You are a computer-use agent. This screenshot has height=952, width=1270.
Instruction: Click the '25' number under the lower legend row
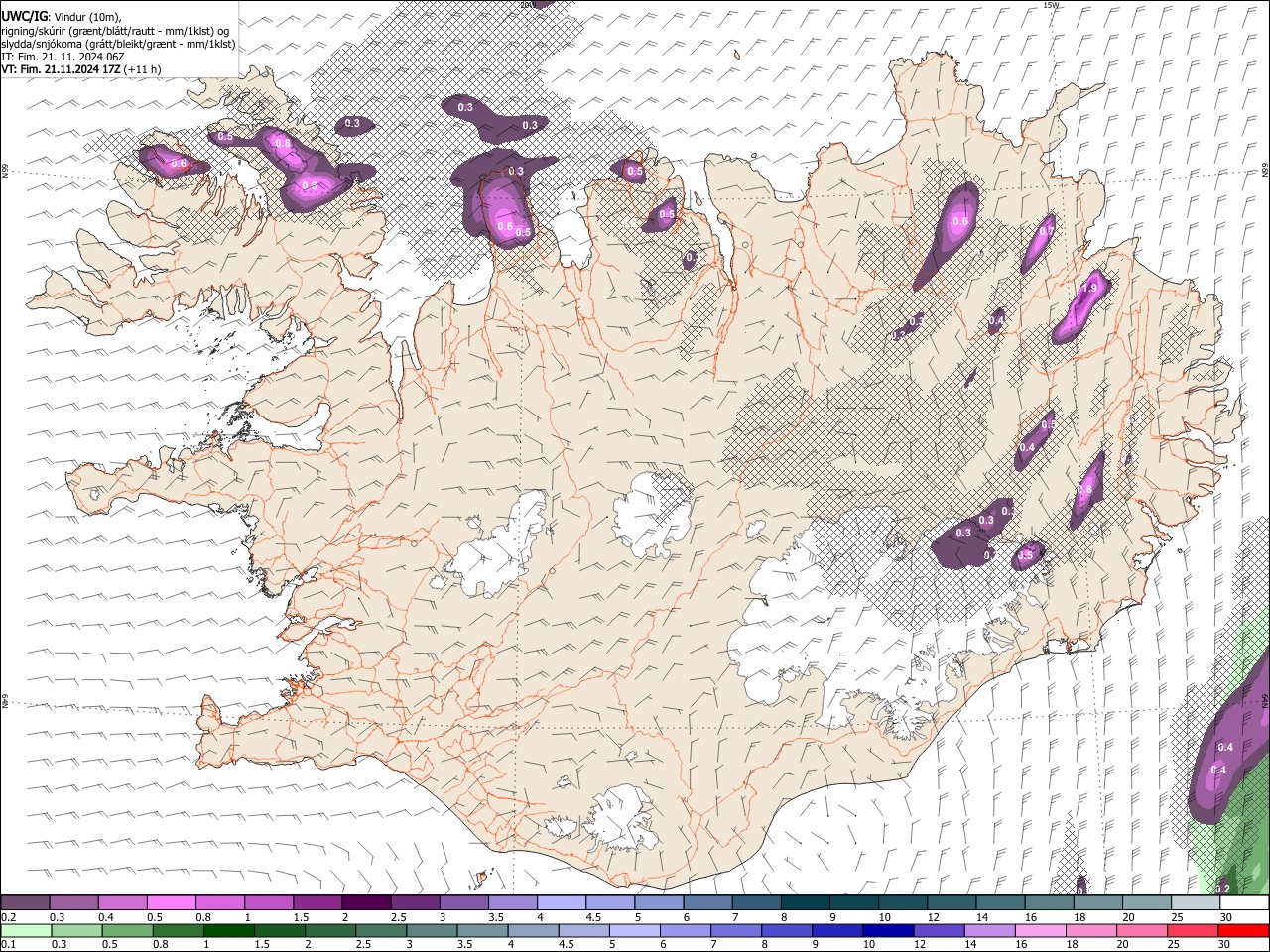(x=1176, y=944)
